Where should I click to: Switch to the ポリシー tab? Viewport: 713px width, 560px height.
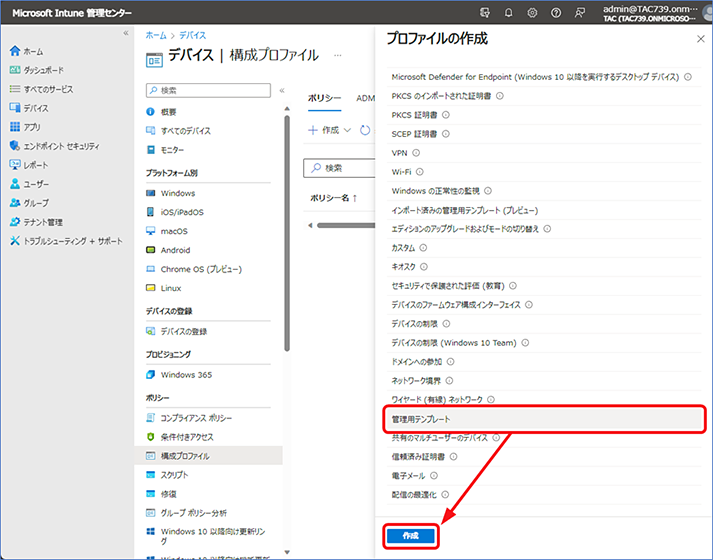pos(324,98)
